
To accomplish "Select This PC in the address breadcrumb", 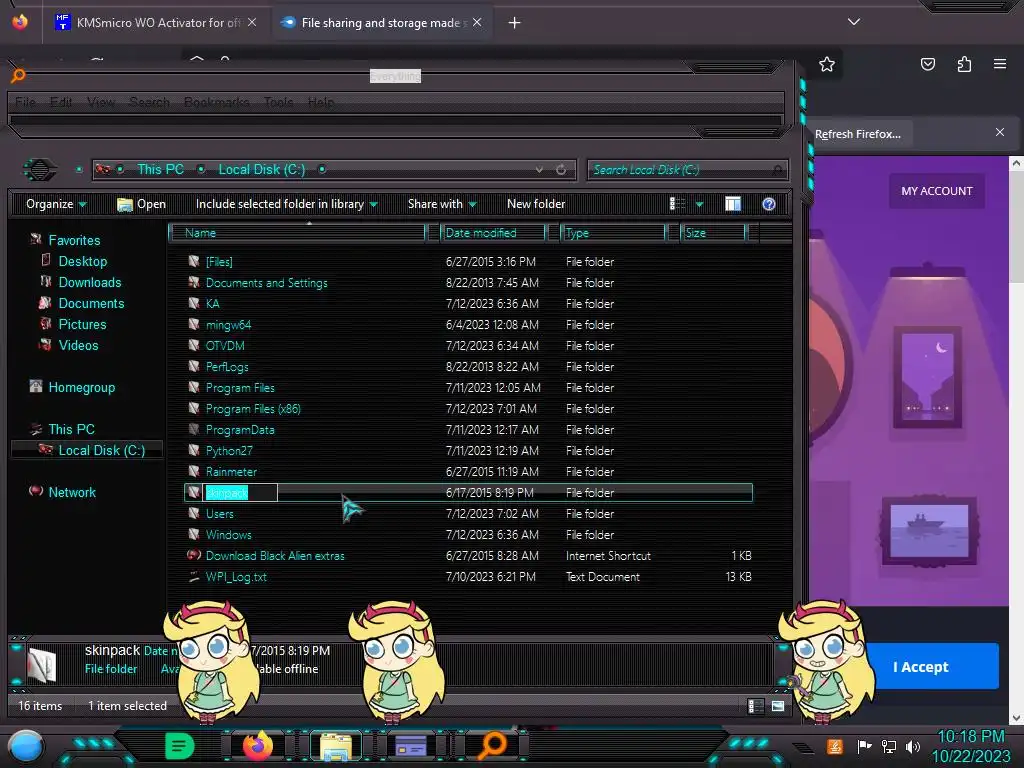I will point(161,170).
